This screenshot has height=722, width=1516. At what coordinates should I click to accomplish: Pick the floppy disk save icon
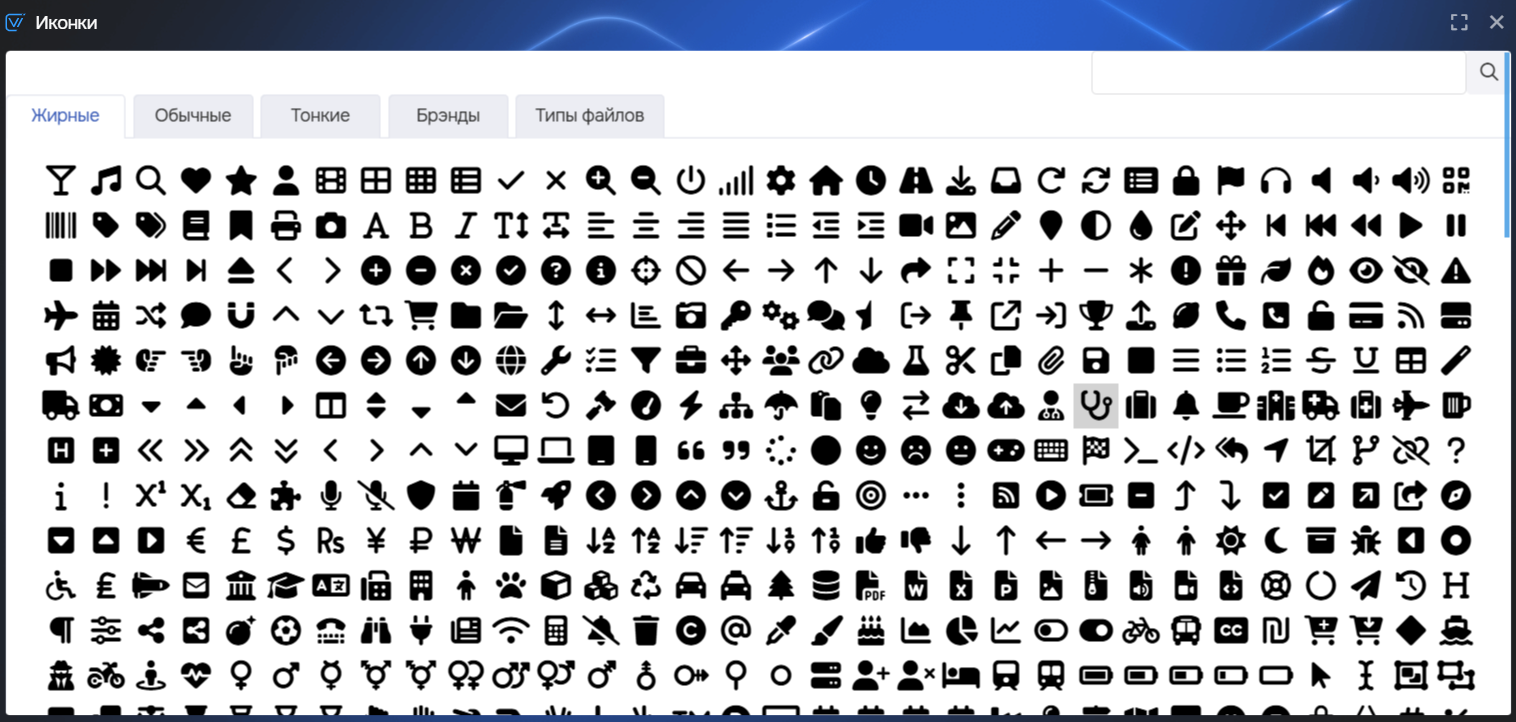(x=1096, y=361)
